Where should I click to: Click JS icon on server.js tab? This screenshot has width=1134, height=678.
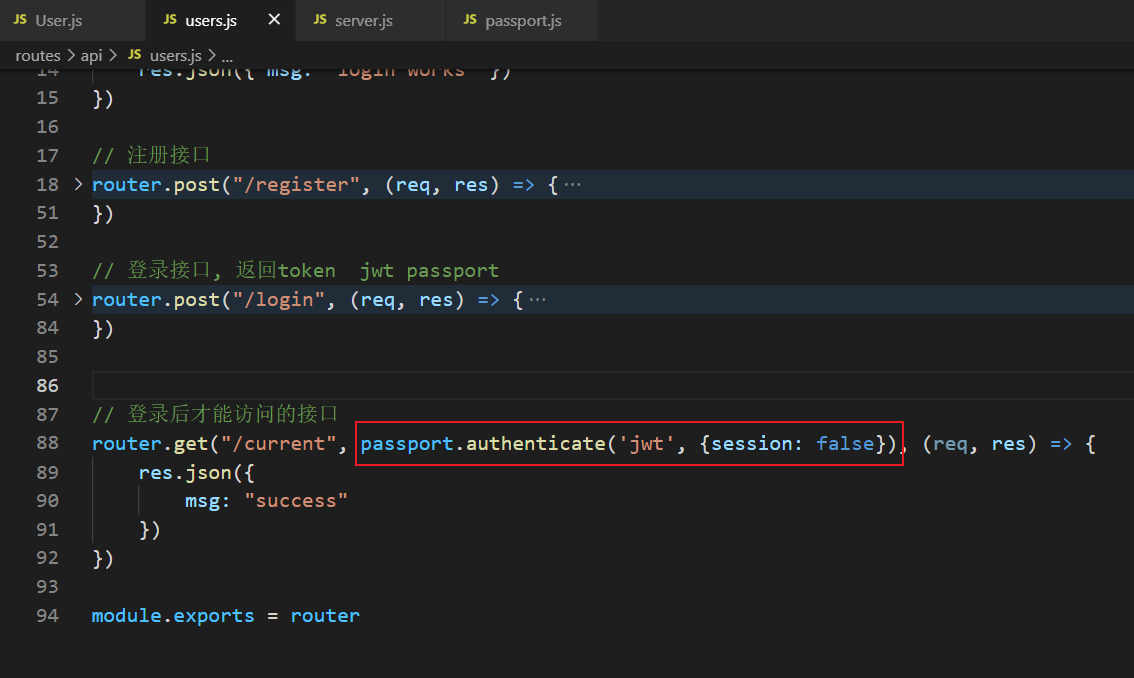pos(320,20)
